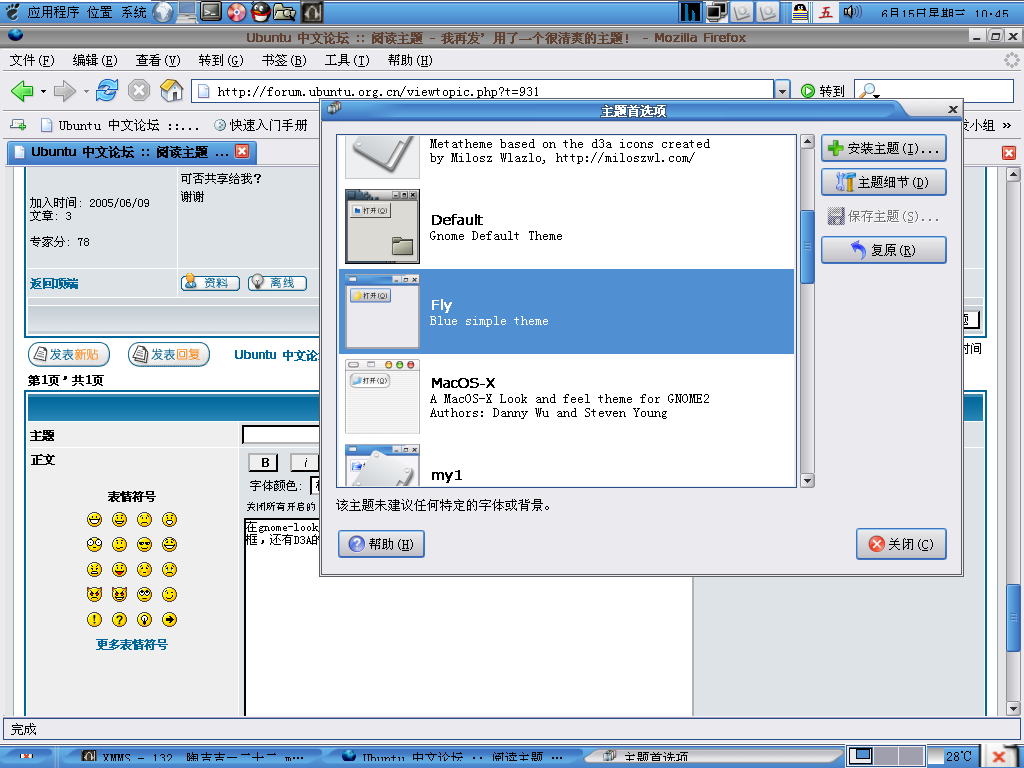Close the theme dialog with 关闭 button
This screenshot has height=768, width=1024.
(901, 544)
